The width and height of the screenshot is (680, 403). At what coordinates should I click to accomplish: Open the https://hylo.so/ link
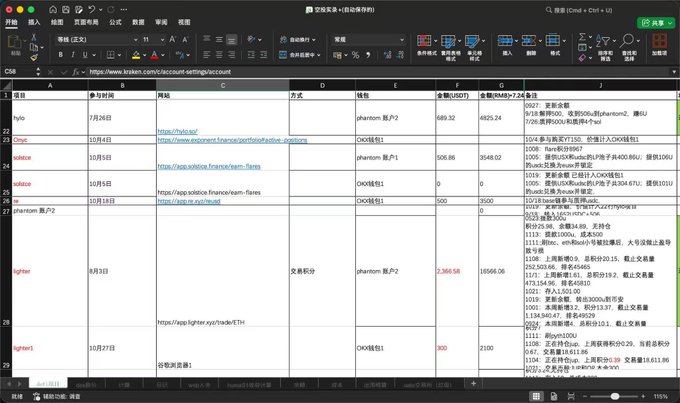(177, 131)
